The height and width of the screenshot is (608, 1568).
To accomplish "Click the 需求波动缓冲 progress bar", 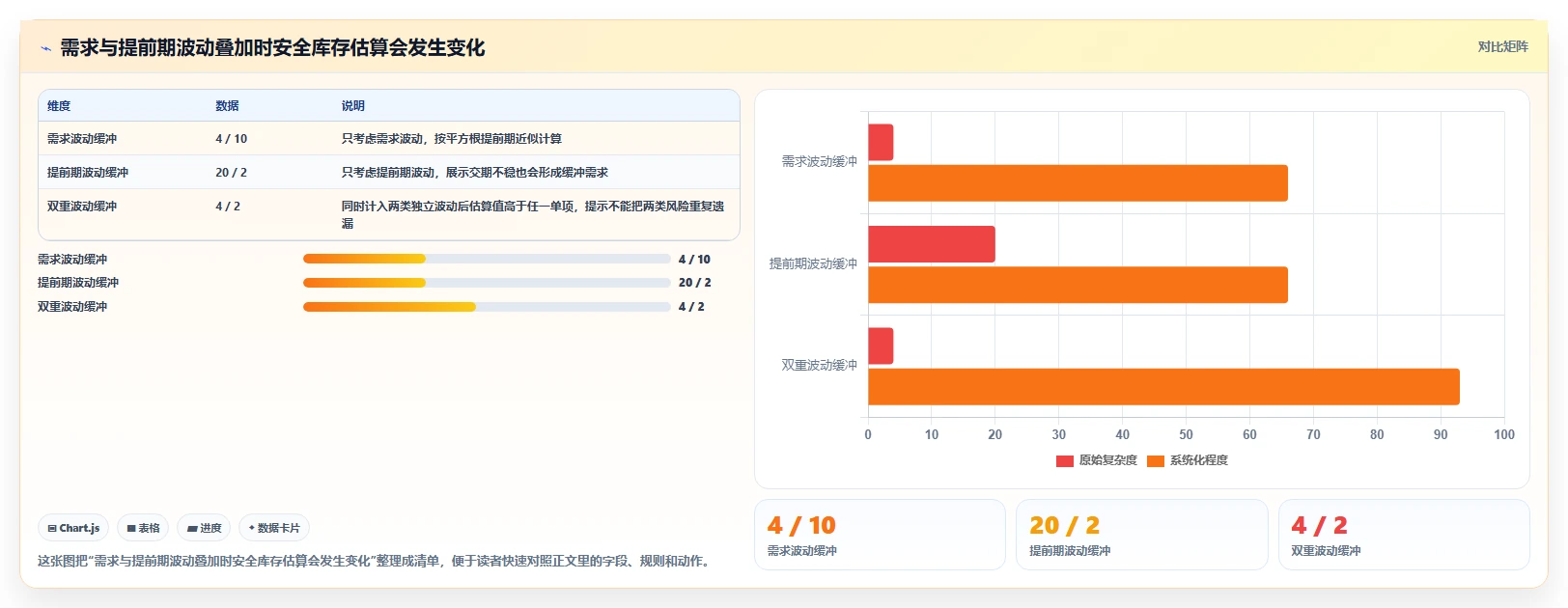I will point(487,259).
